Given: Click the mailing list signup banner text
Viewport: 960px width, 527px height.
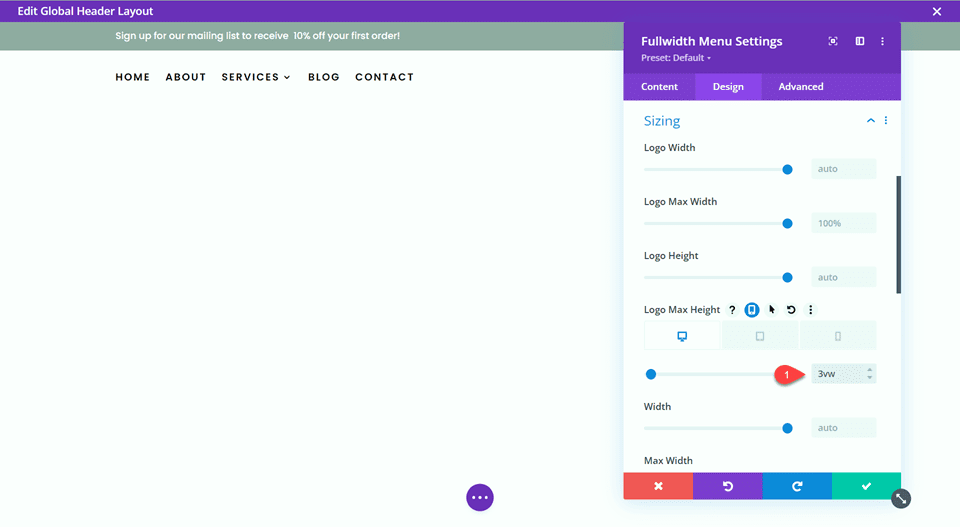Looking at the screenshot, I should [258, 36].
